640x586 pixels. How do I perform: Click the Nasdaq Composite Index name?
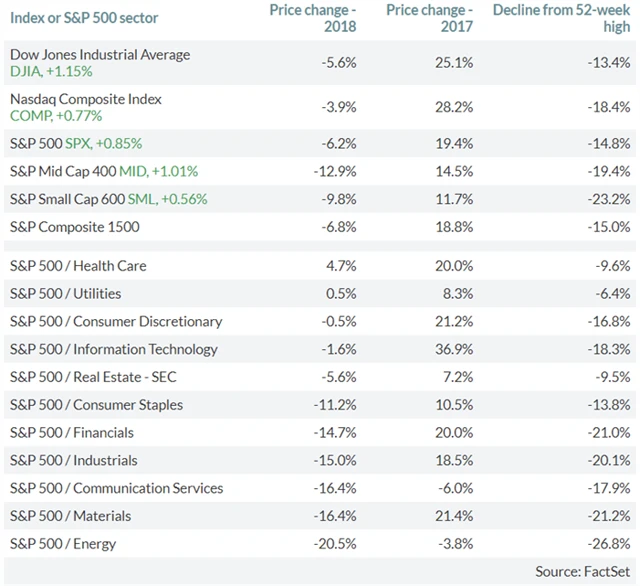[85, 100]
